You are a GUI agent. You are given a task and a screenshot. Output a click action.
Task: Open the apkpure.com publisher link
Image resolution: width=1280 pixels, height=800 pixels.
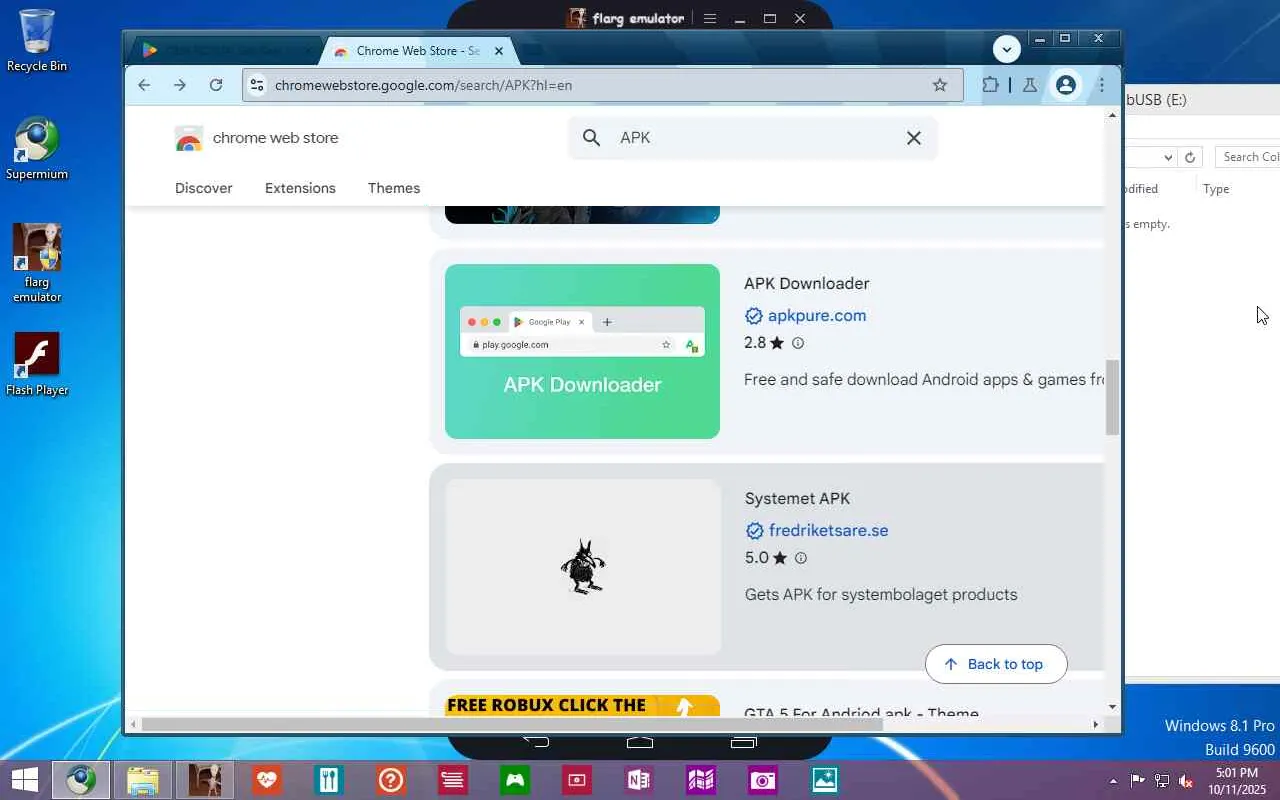coord(817,316)
